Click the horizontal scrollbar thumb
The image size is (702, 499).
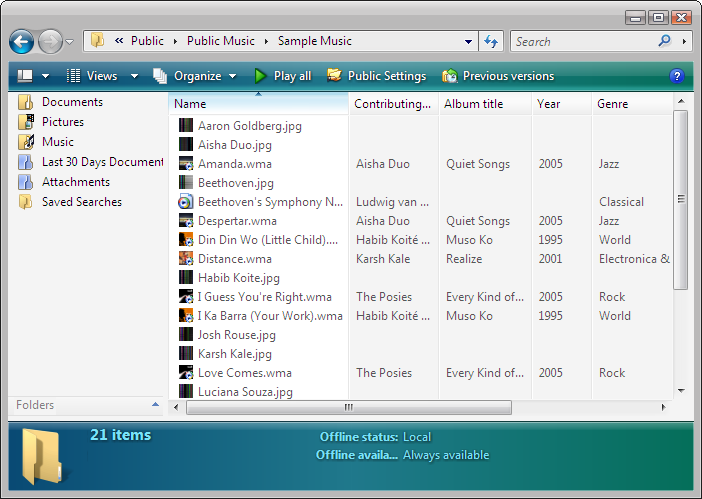point(348,407)
